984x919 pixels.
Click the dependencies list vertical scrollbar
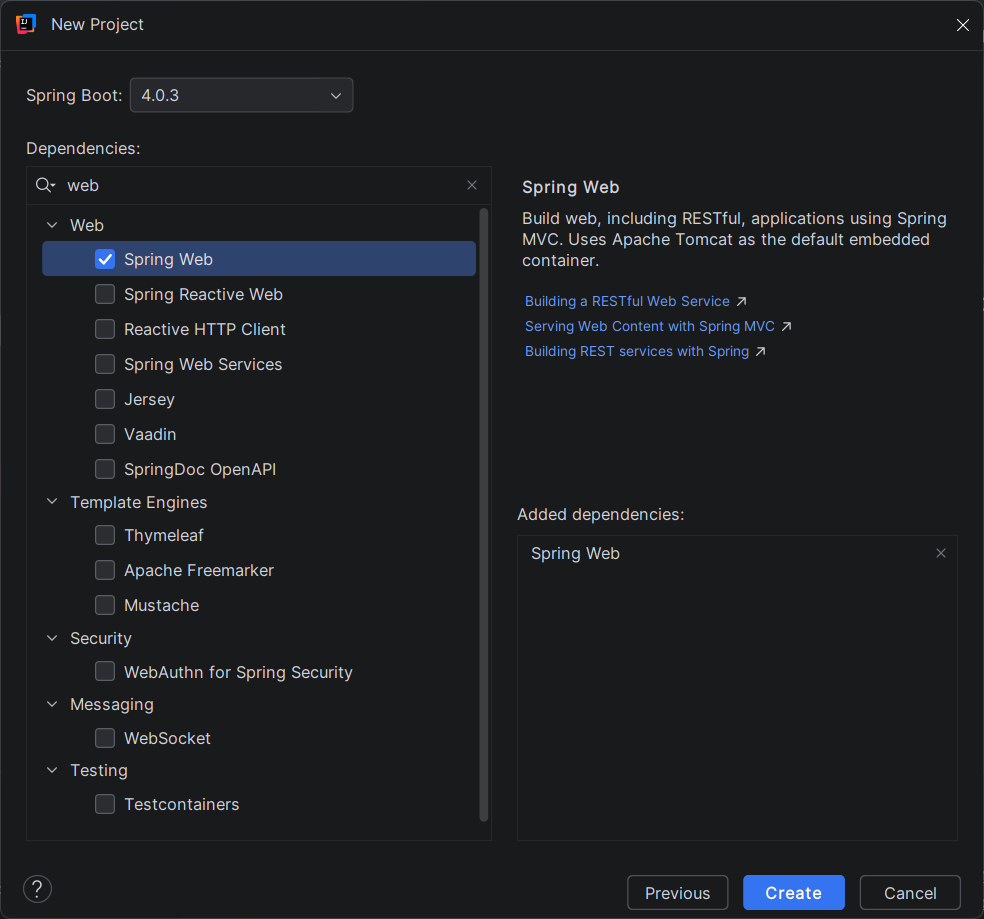pyautogui.click(x=484, y=500)
